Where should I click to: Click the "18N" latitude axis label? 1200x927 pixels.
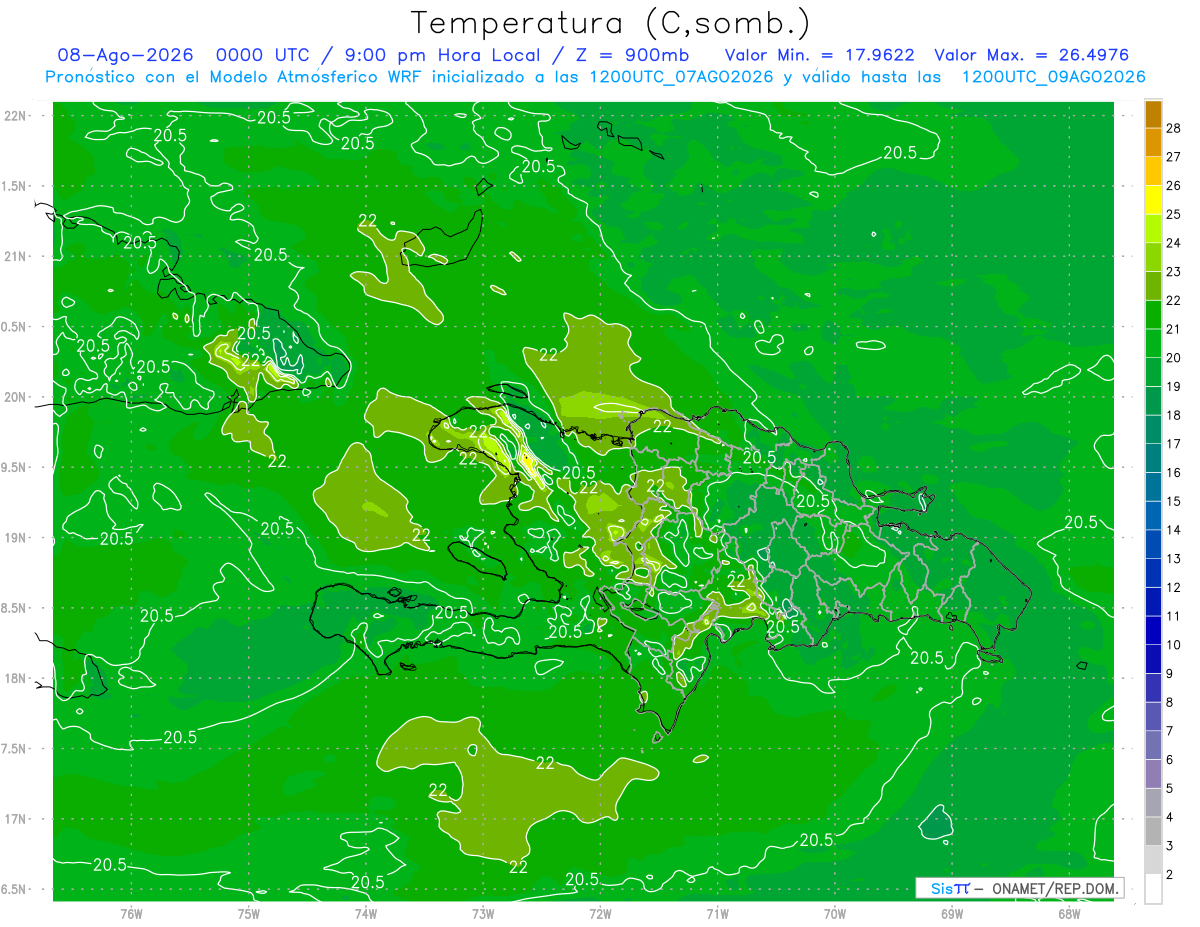coord(15,679)
